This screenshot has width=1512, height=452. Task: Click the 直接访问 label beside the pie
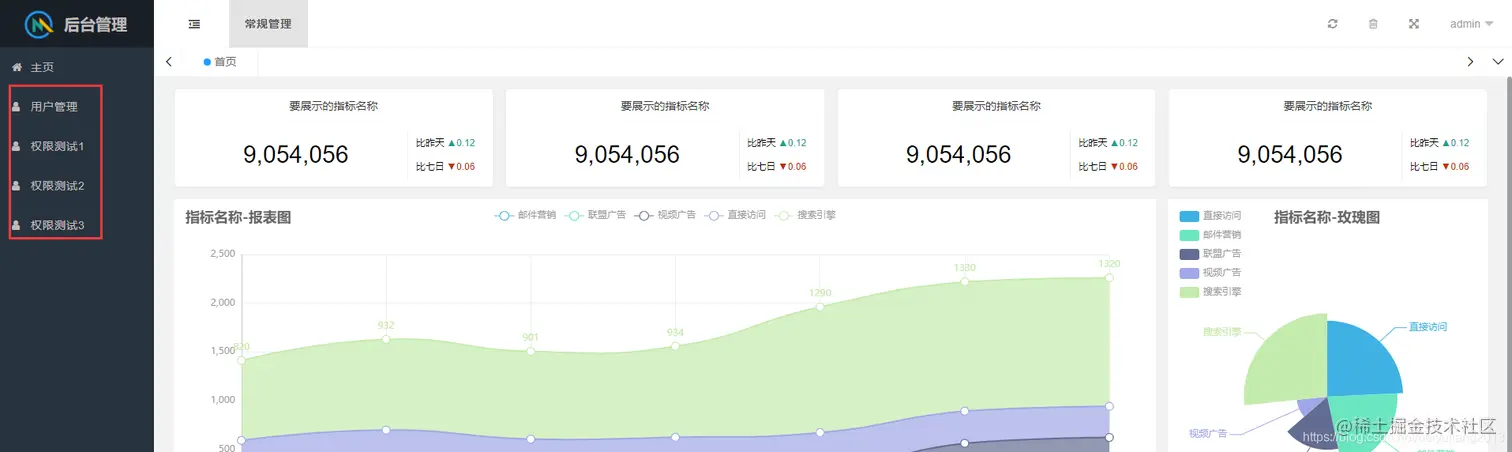tap(1428, 327)
